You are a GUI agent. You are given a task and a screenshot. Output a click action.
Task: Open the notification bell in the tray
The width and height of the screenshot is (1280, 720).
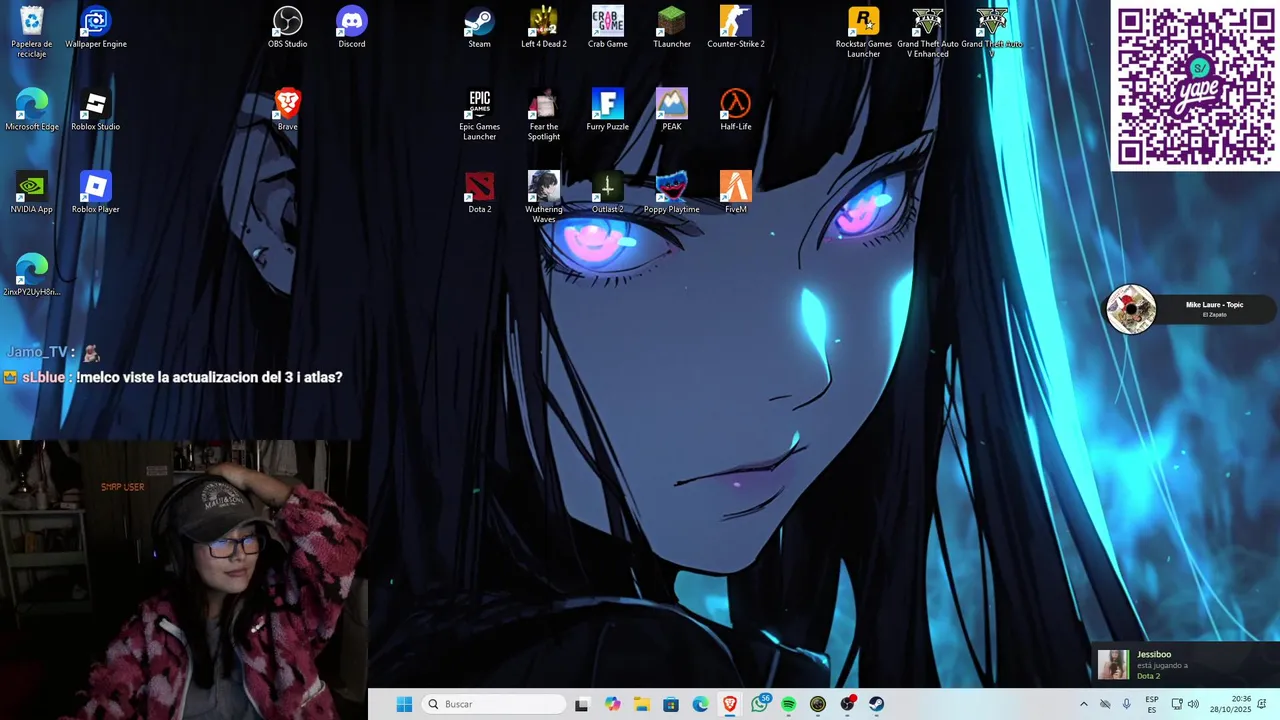click(x=1262, y=704)
